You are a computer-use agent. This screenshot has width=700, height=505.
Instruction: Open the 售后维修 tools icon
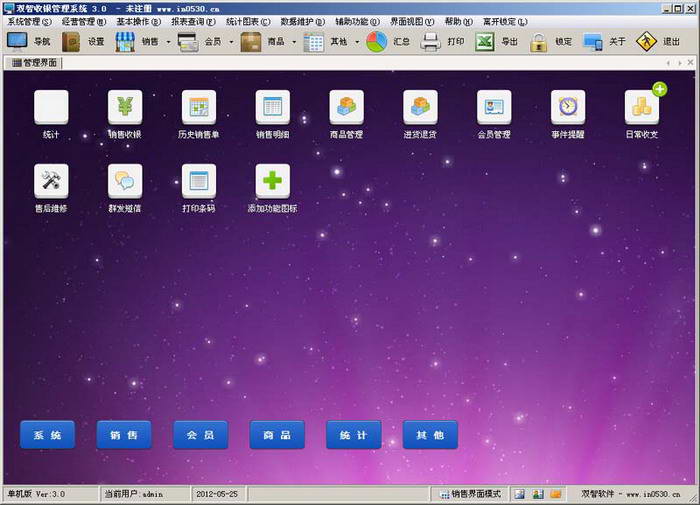51,181
